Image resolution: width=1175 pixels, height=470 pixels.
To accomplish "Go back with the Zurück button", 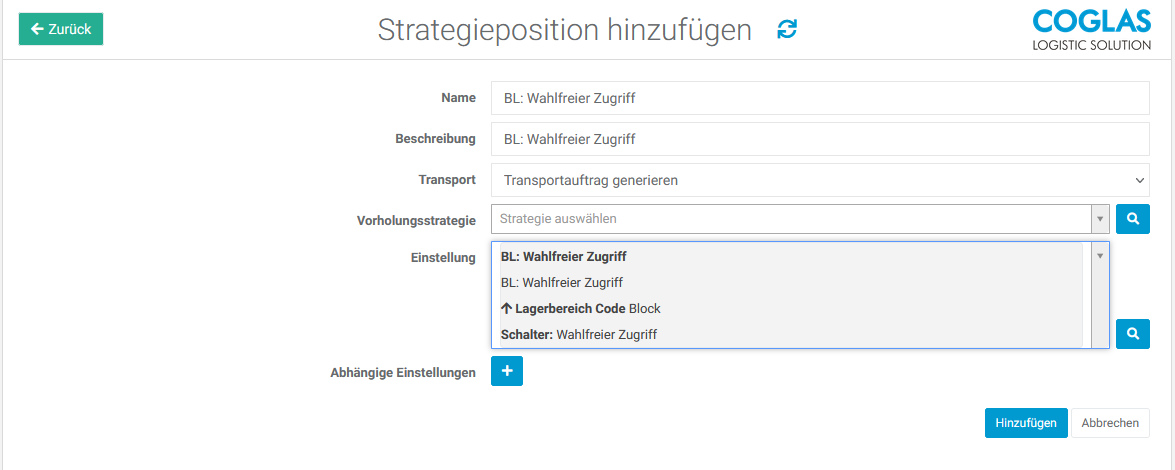I will point(61,29).
